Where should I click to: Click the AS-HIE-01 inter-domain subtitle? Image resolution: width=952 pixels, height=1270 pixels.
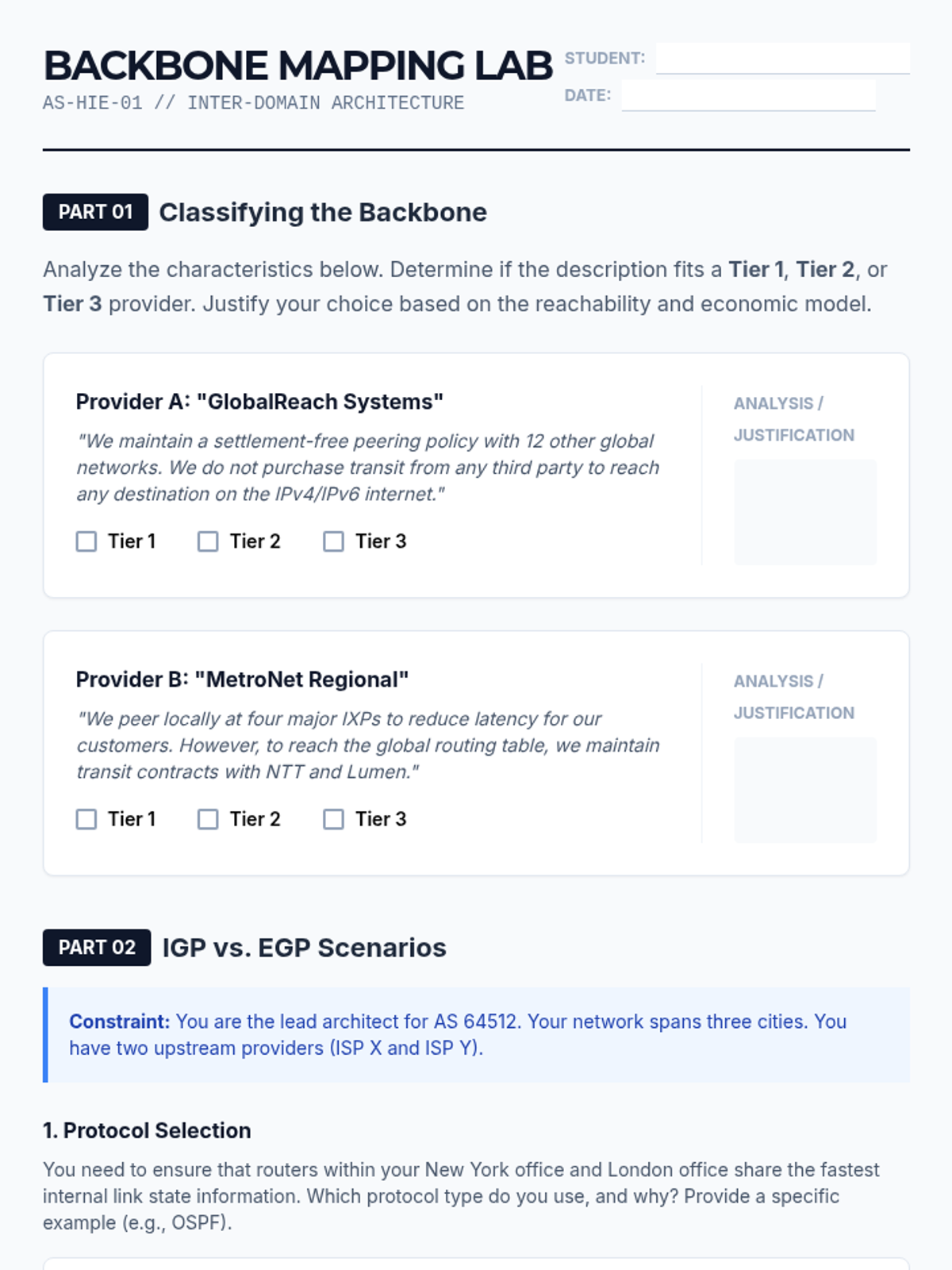click(x=253, y=103)
